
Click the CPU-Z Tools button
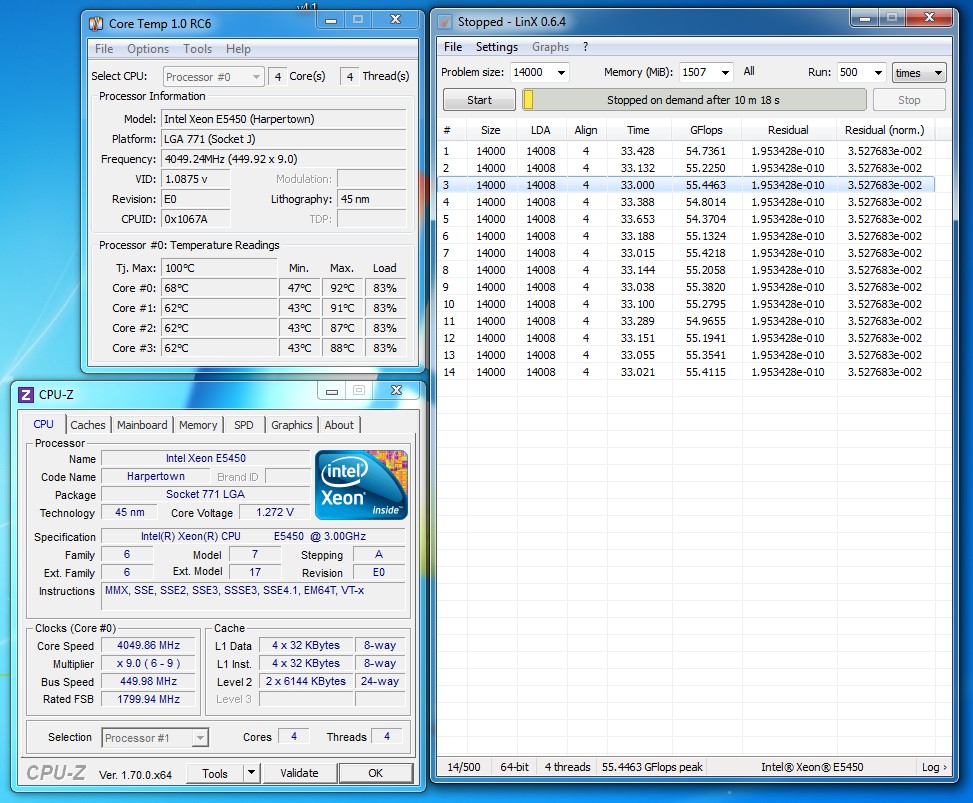(x=215, y=773)
